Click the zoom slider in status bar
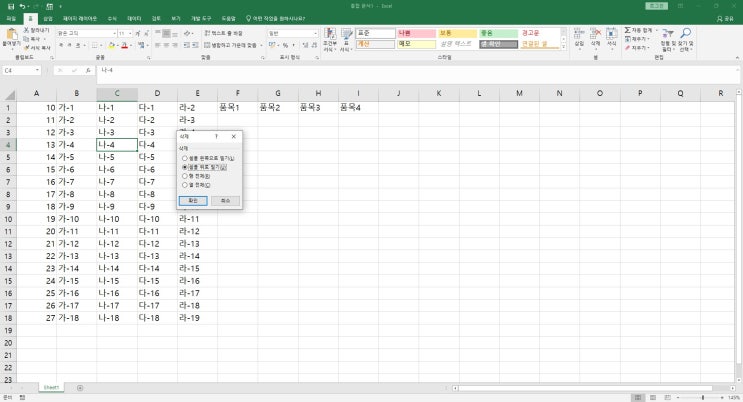The image size is (743, 402). pyautogui.click(x=703, y=397)
